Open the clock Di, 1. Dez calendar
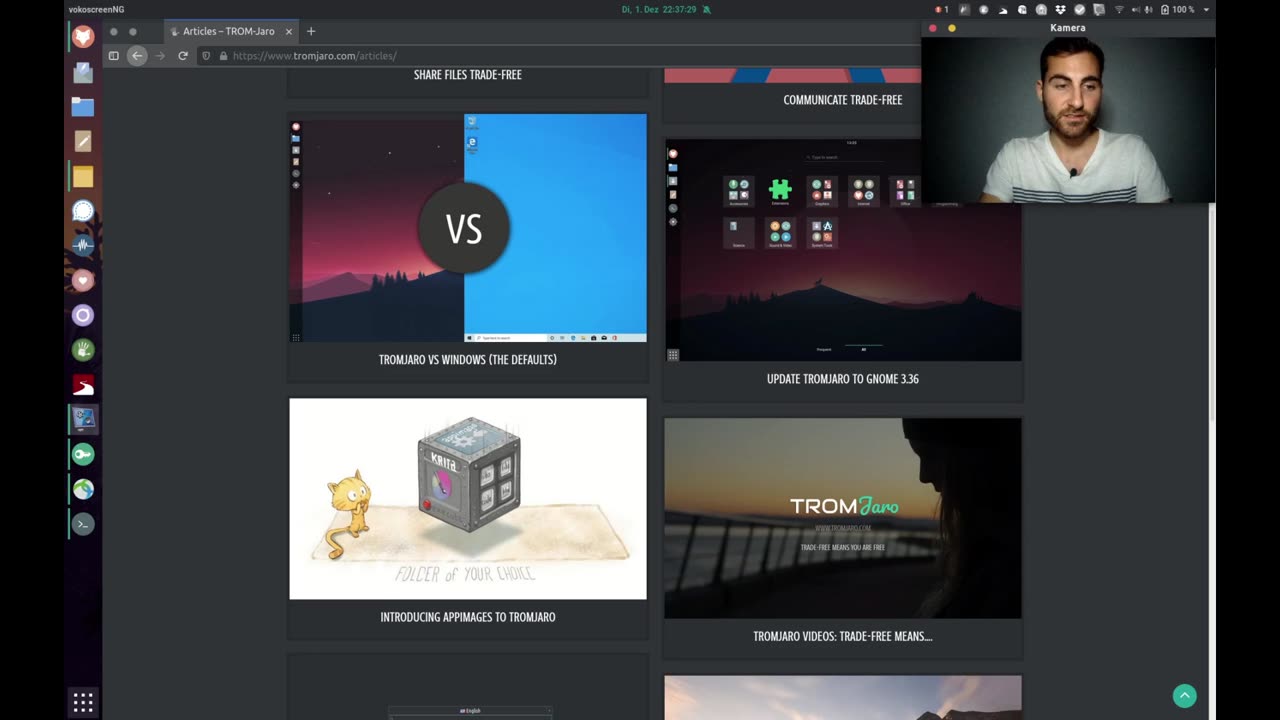 (658, 9)
